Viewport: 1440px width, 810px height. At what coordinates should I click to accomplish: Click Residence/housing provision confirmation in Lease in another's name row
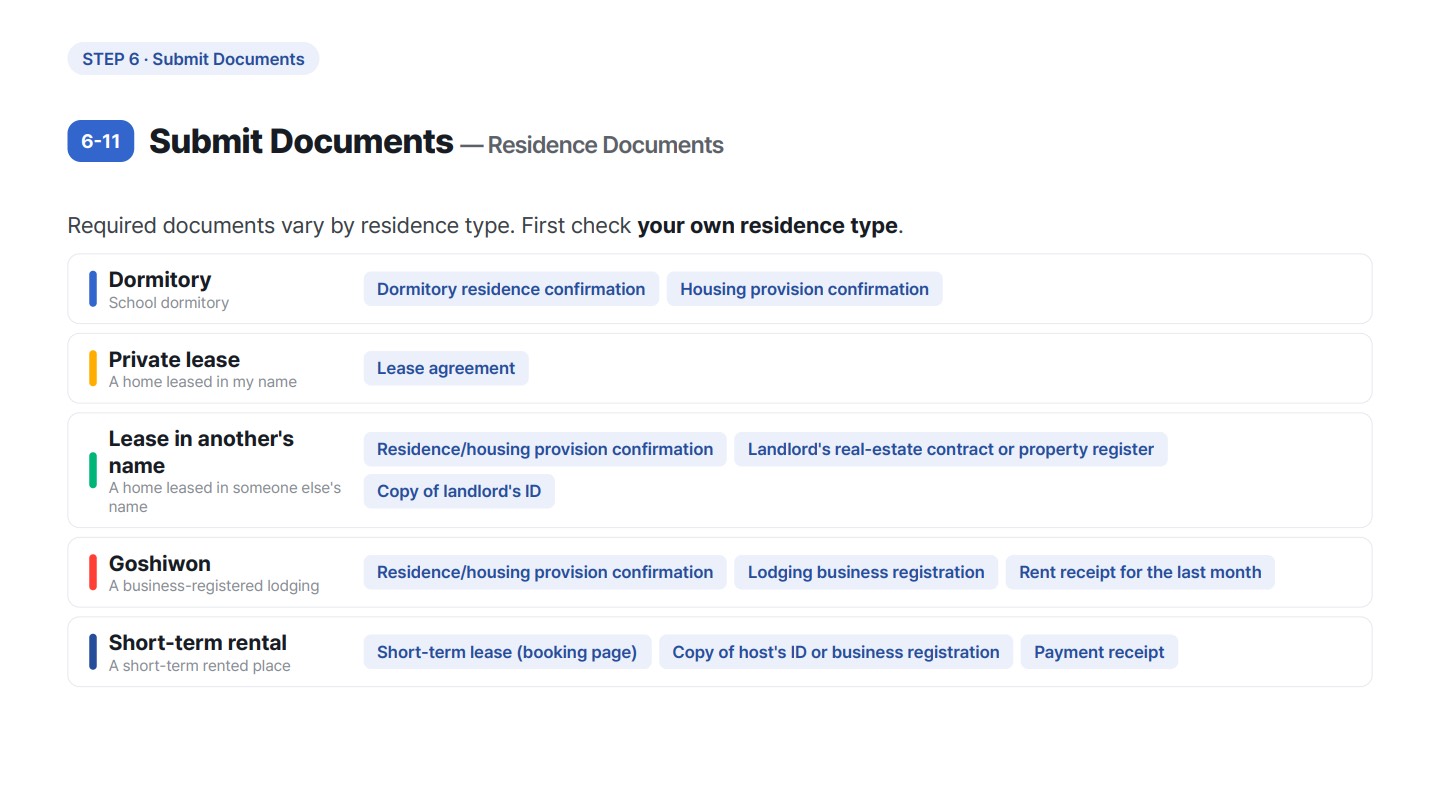click(545, 449)
